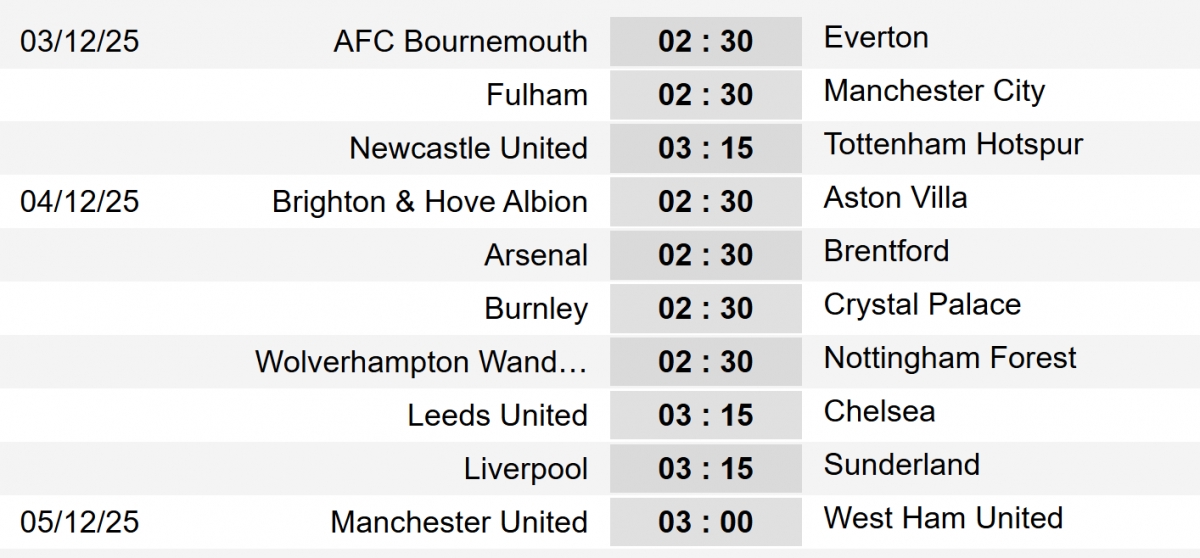Select the 04/12/25 date label
This screenshot has width=1200, height=558.
pos(80,202)
